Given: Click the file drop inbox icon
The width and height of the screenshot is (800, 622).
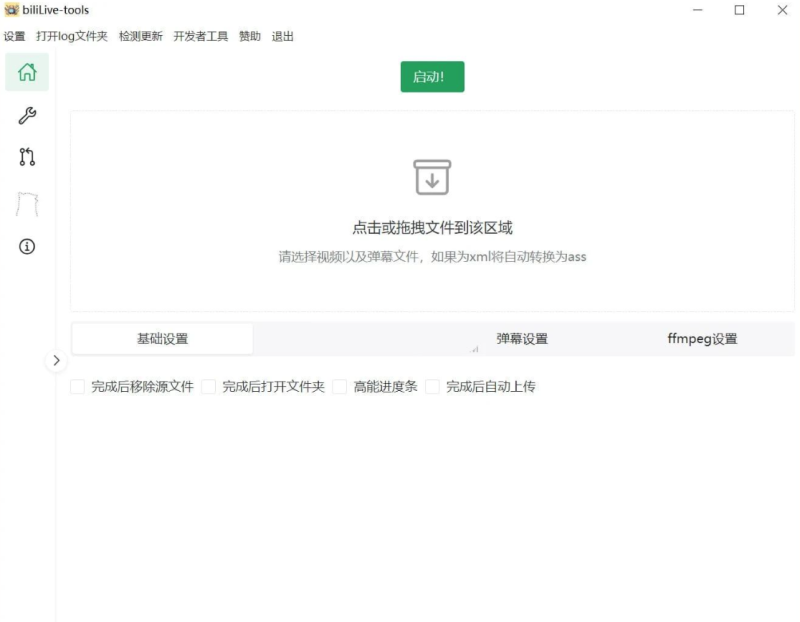Looking at the screenshot, I should pos(432,177).
